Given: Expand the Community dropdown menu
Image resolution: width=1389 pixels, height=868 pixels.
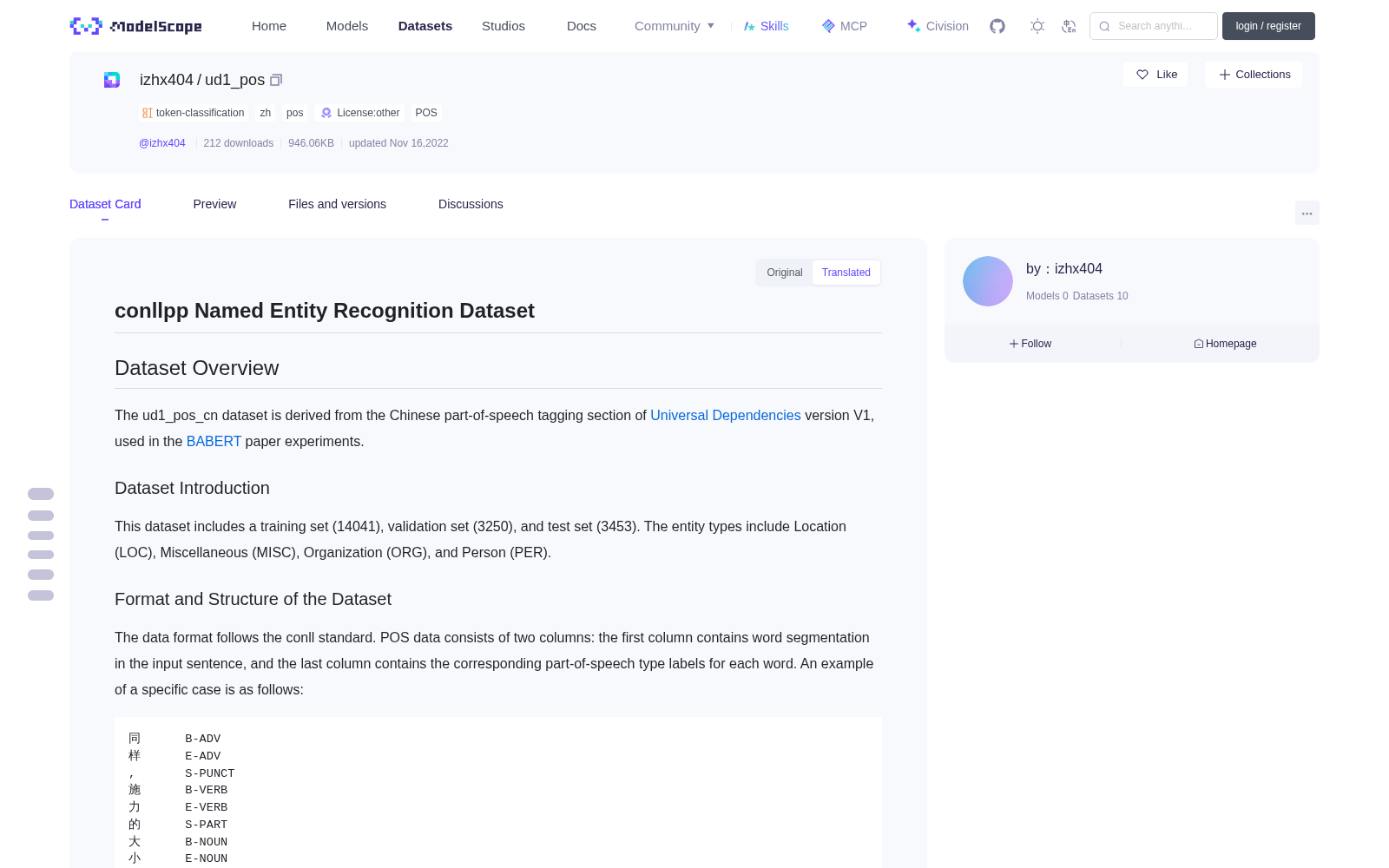Looking at the screenshot, I should coord(675,26).
